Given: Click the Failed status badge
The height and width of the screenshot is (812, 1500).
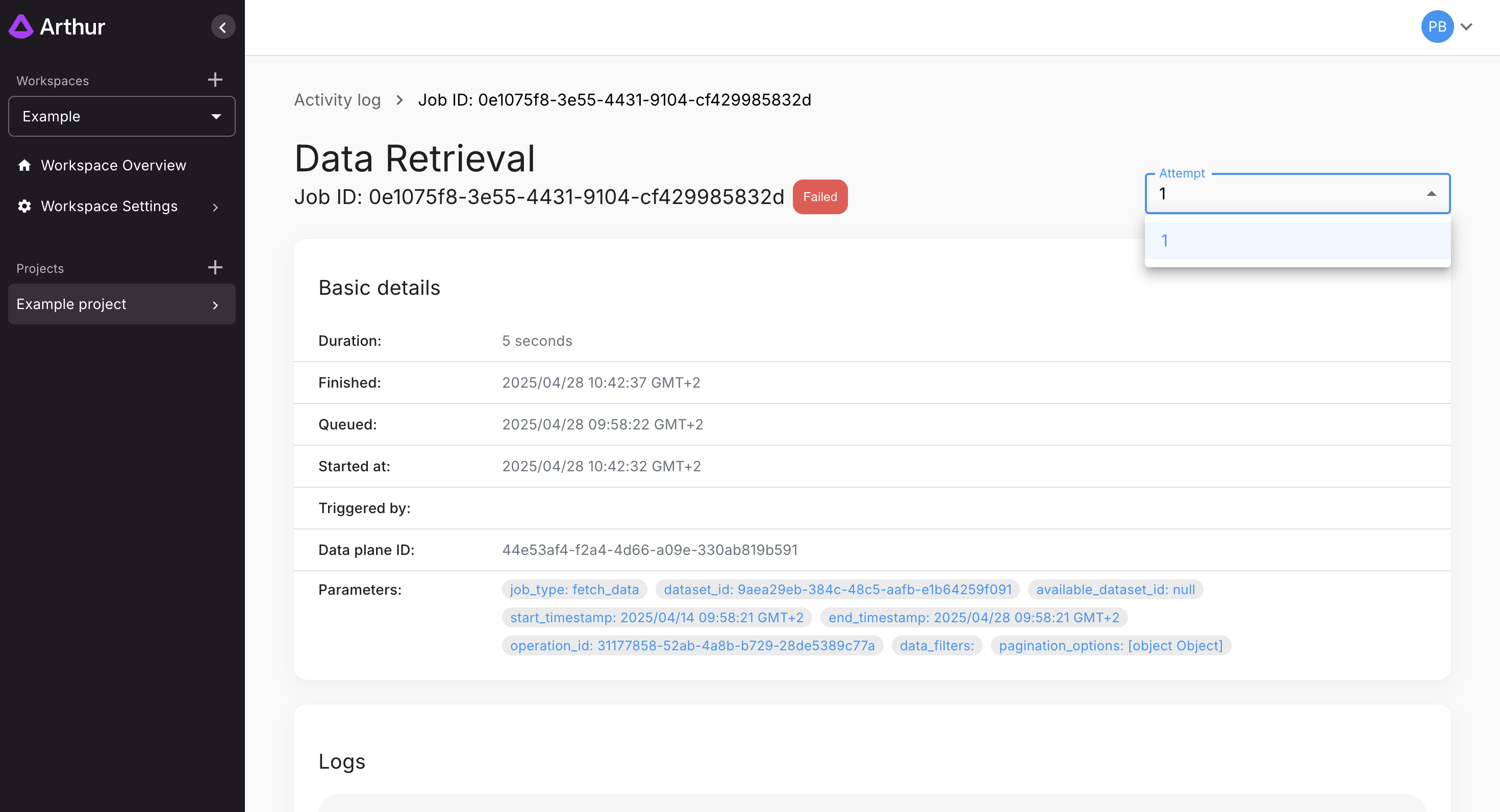Looking at the screenshot, I should pyautogui.click(x=819, y=197).
